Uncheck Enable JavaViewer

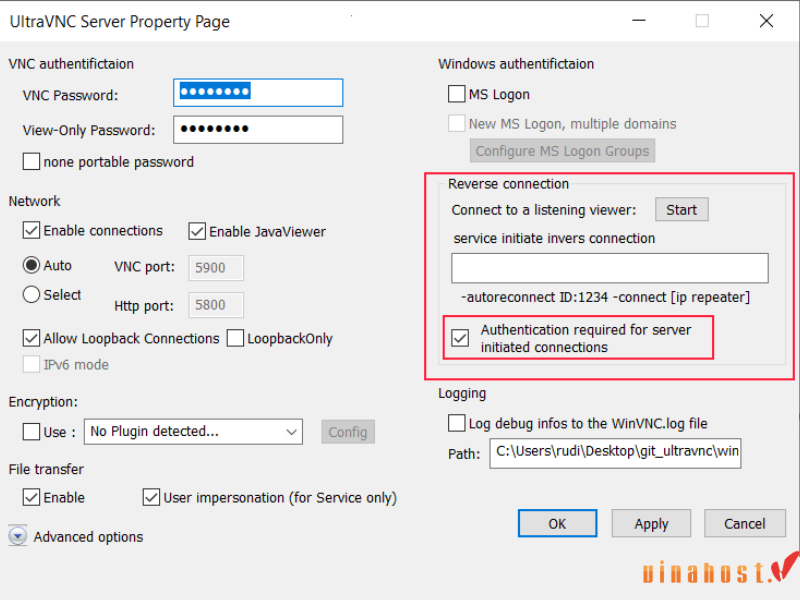point(197,231)
